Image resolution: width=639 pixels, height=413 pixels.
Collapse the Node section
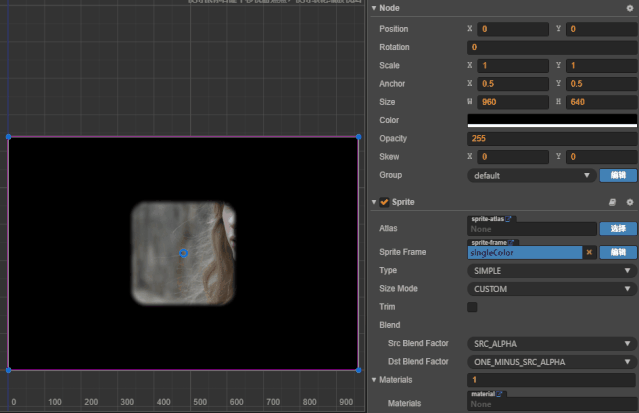[374, 8]
